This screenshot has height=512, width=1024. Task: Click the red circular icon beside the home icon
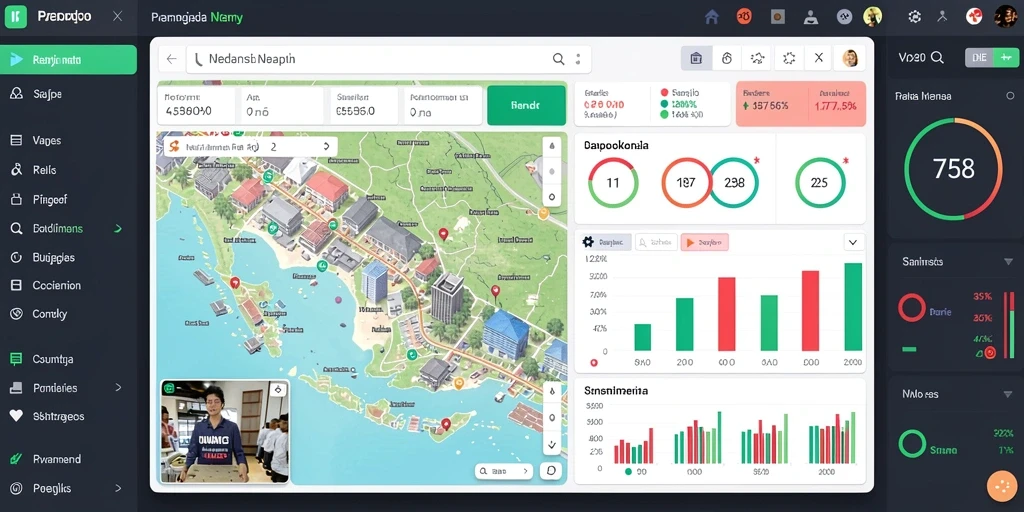tap(744, 17)
